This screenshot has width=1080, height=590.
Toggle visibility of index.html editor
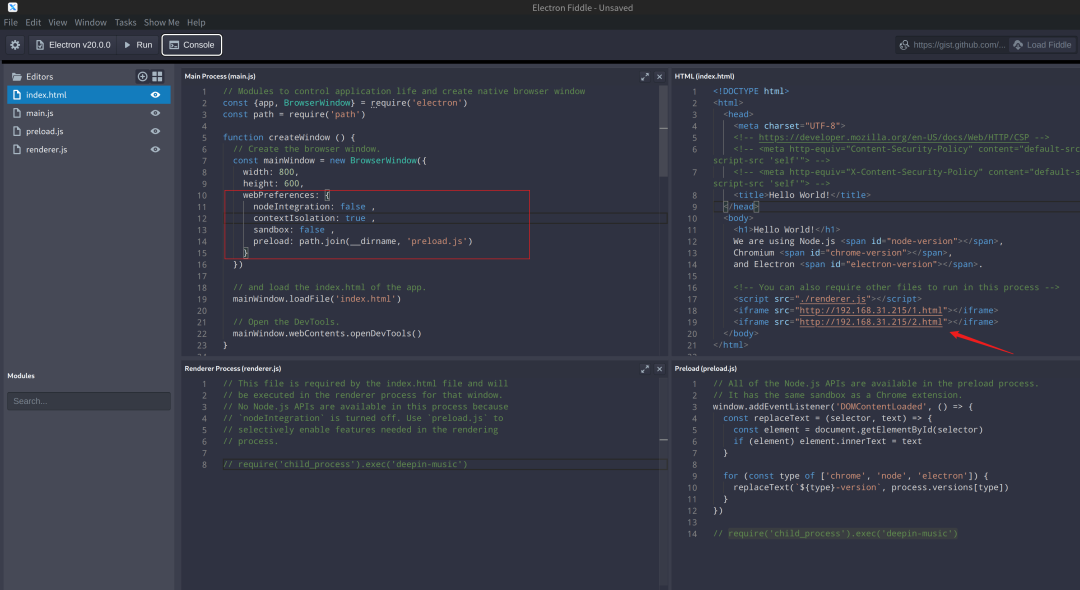(x=155, y=95)
